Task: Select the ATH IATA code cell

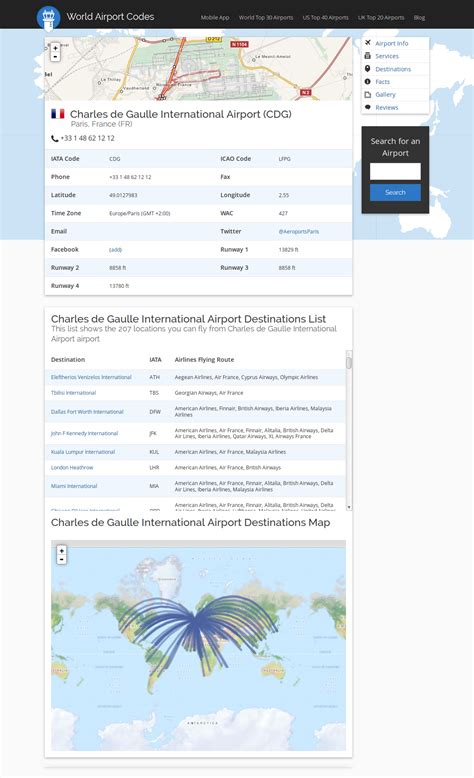Action: [x=154, y=378]
